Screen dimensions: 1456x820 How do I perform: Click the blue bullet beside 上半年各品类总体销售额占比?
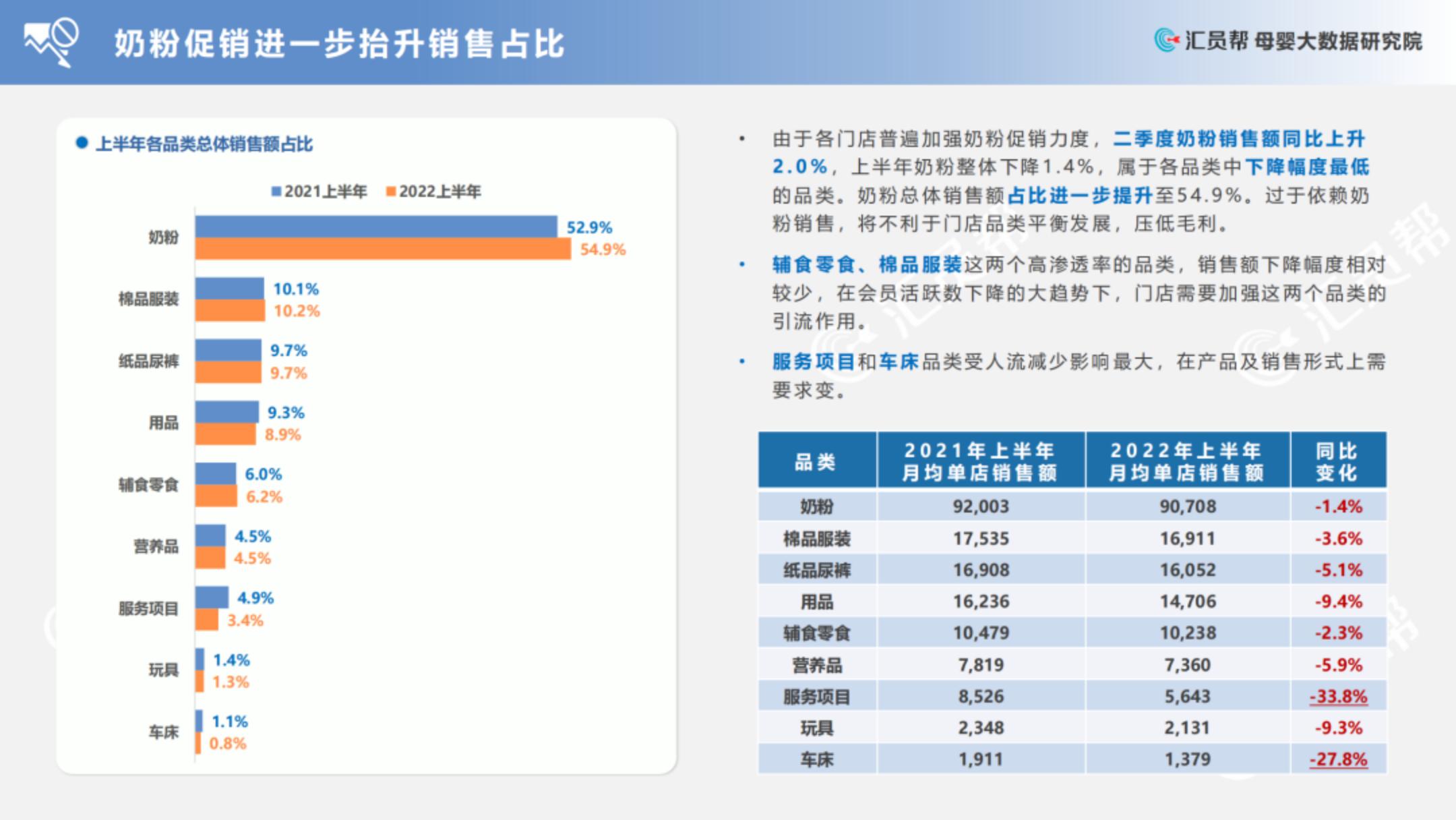(82, 142)
